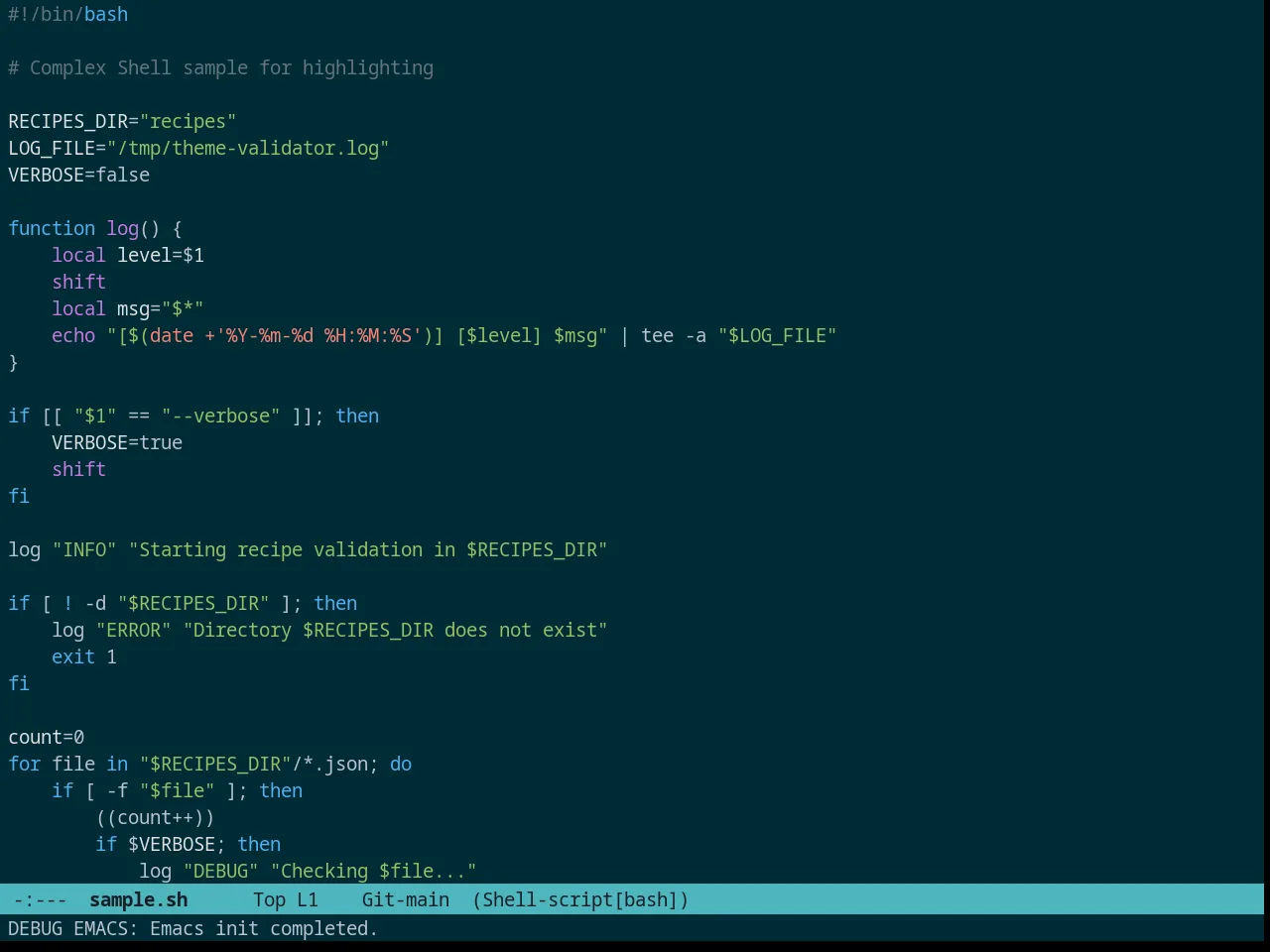1270x952 pixels.
Task: Click the 'for' keyword in the for loop
Action: (25, 764)
